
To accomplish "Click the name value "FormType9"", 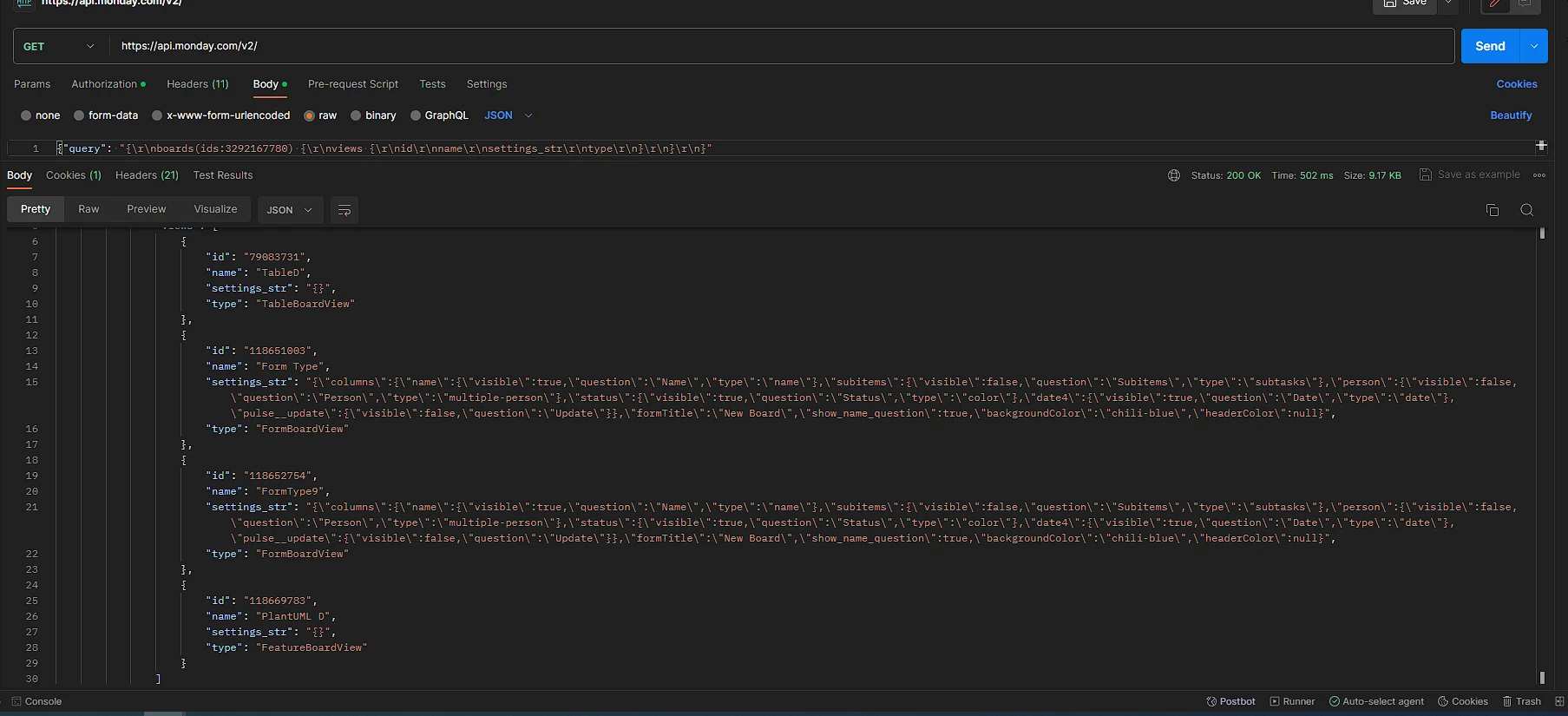I will pos(290,491).
